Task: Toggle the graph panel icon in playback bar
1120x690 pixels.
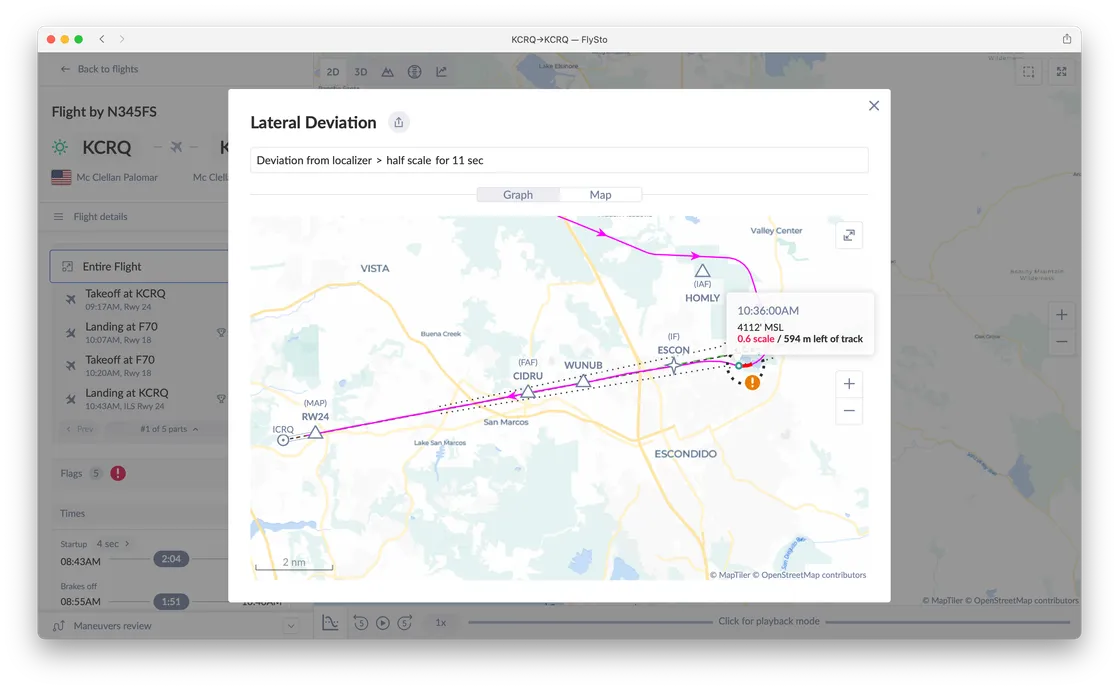Action: (x=330, y=623)
